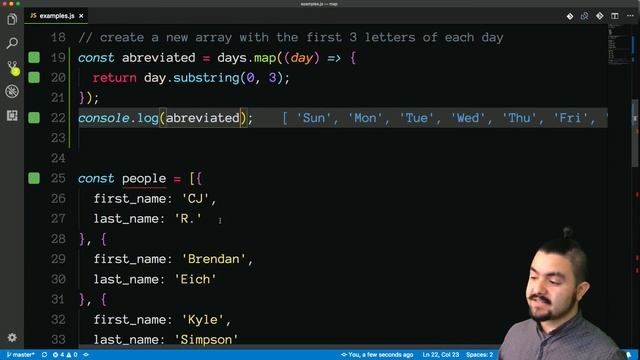Open the Source Control view

(12, 67)
